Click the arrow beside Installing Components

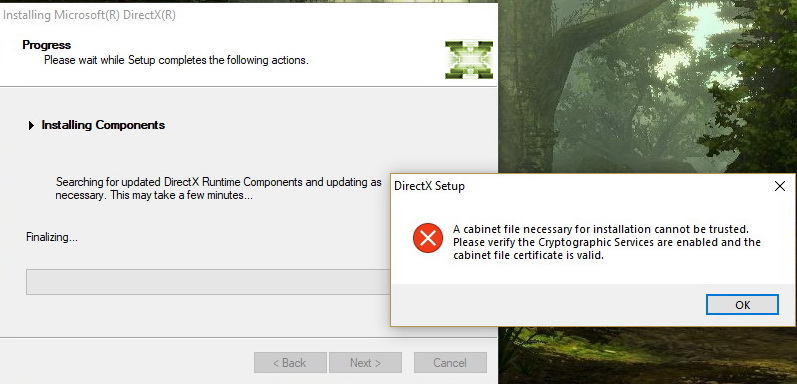point(32,125)
